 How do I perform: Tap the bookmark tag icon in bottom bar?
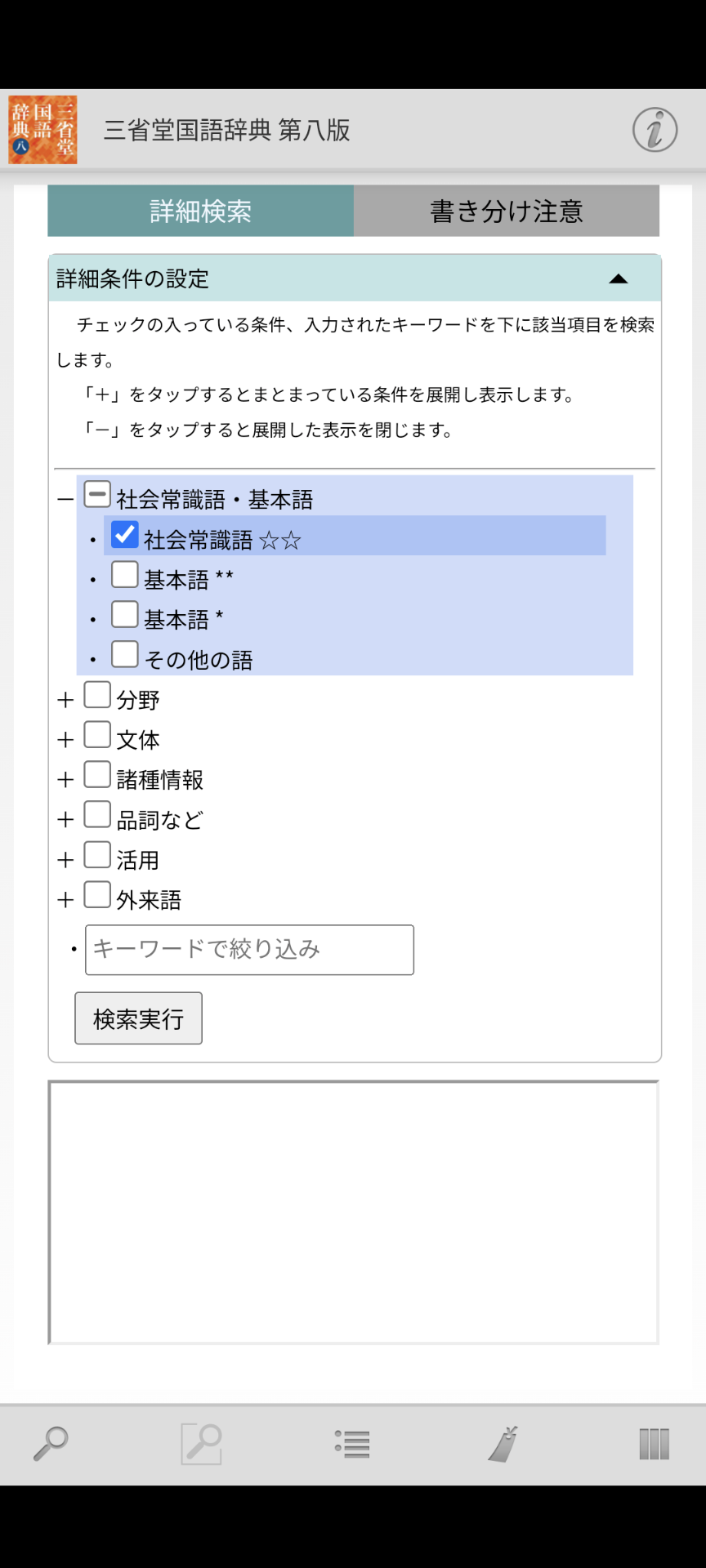503,1443
